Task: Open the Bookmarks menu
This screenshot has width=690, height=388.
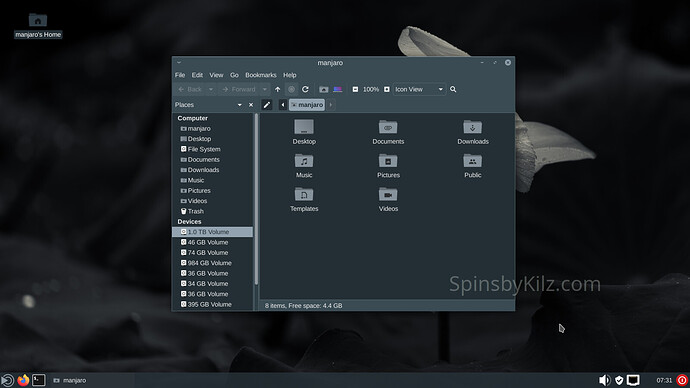Action: coord(261,75)
